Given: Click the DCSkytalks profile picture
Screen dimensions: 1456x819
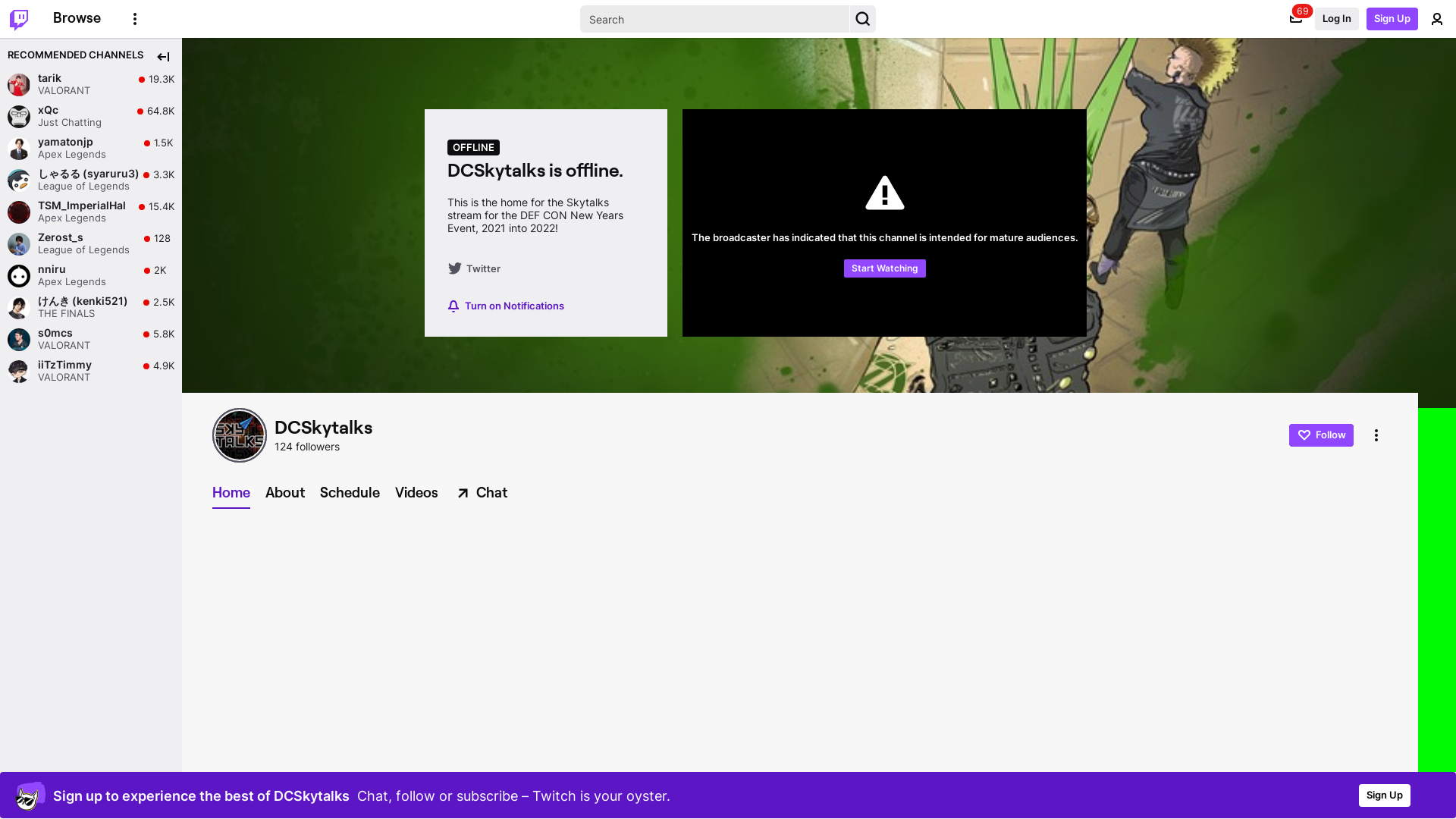Looking at the screenshot, I should [240, 435].
